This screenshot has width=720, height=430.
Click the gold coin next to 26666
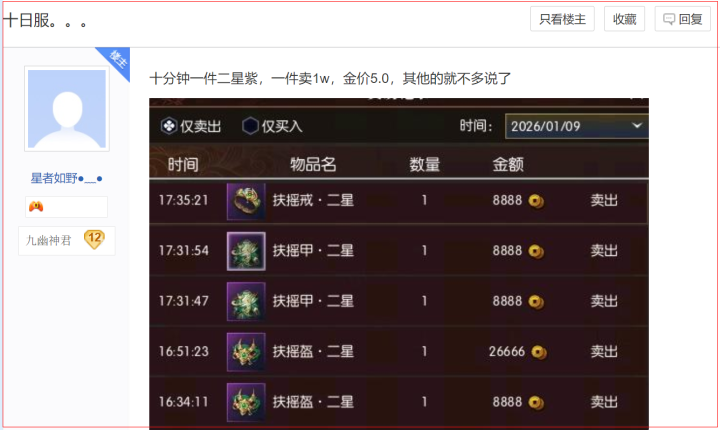(x=539, y=352)
